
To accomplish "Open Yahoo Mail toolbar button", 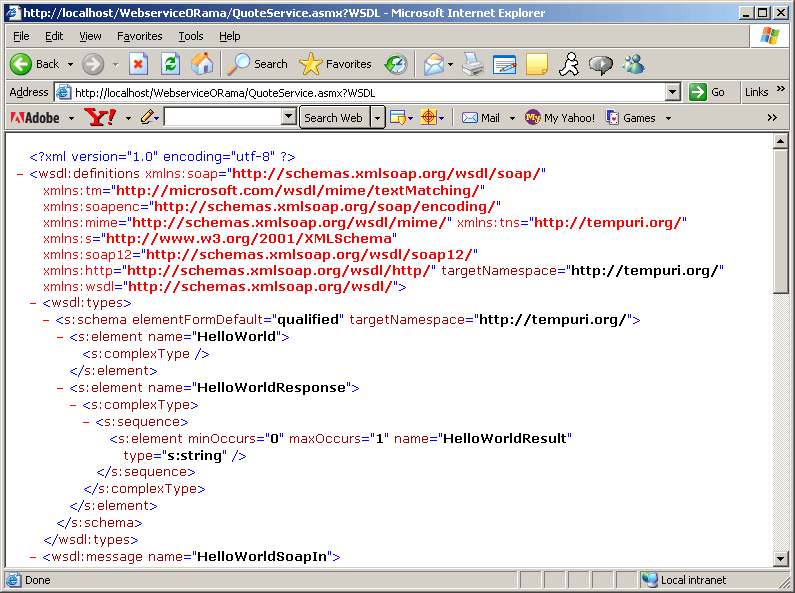I will [481, 118].
